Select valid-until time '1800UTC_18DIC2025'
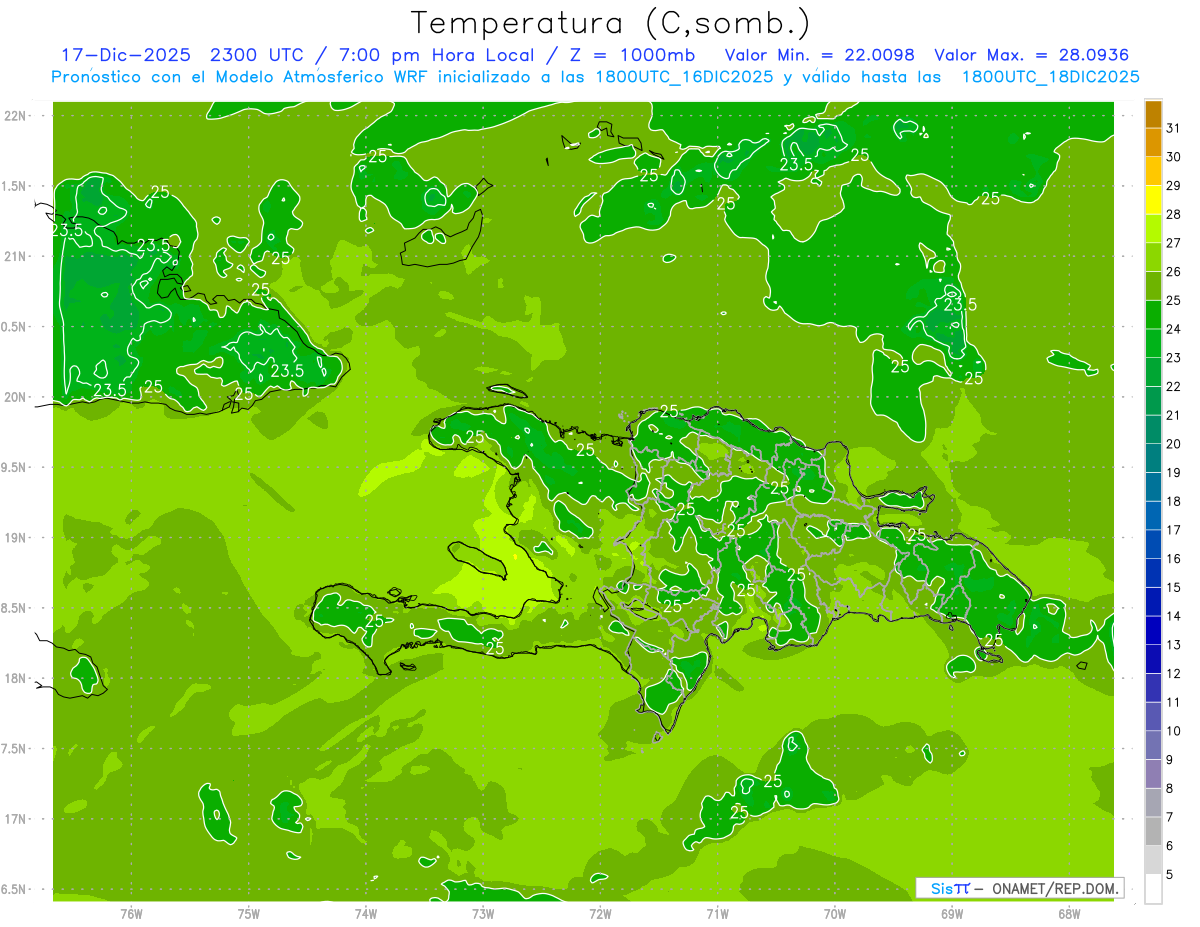The image size is (1200, 927). pos(1050,77)
